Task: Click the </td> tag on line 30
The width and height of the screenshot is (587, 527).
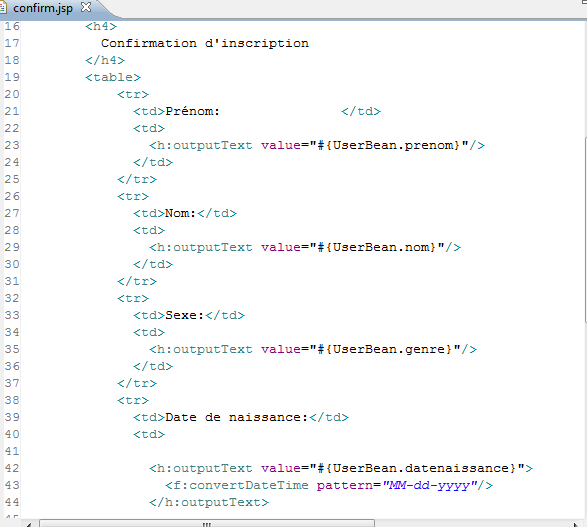Action: pos(153,264)
